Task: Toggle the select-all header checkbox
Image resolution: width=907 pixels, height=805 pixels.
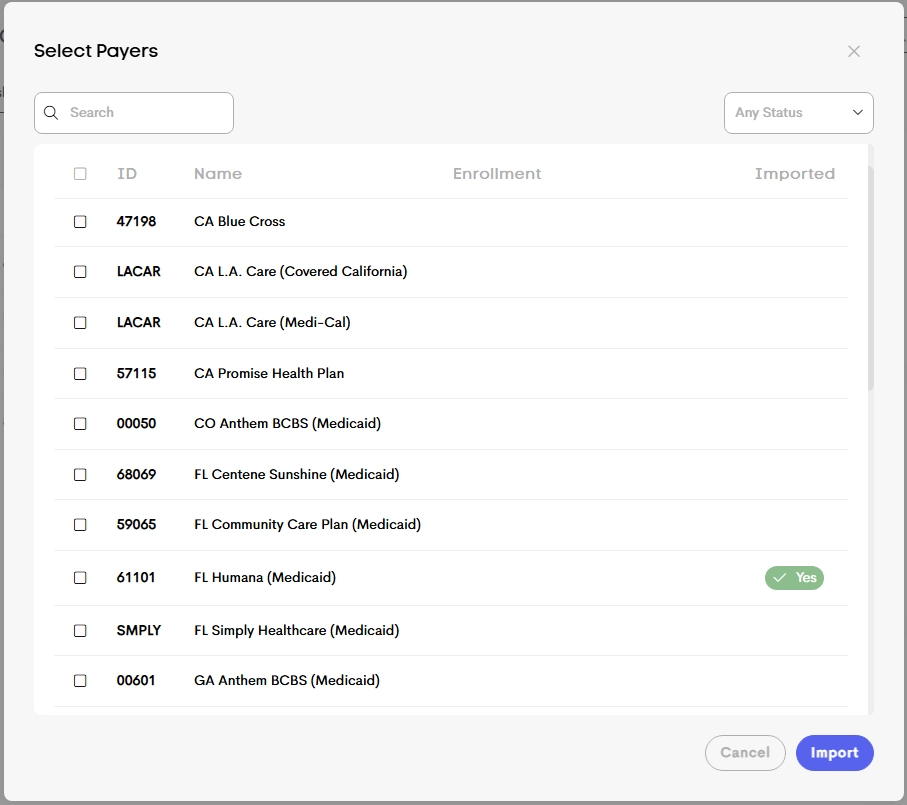Action: [x=80, y=173]
